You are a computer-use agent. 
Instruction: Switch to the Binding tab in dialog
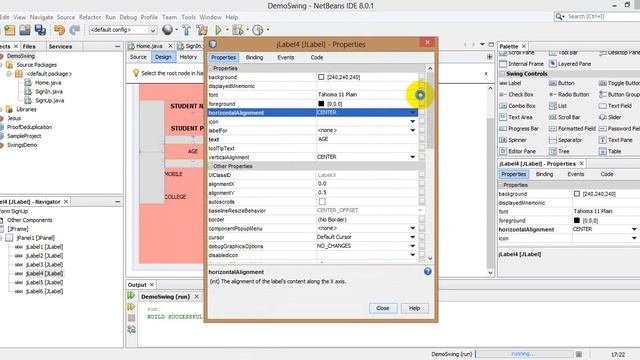(254, 58)
